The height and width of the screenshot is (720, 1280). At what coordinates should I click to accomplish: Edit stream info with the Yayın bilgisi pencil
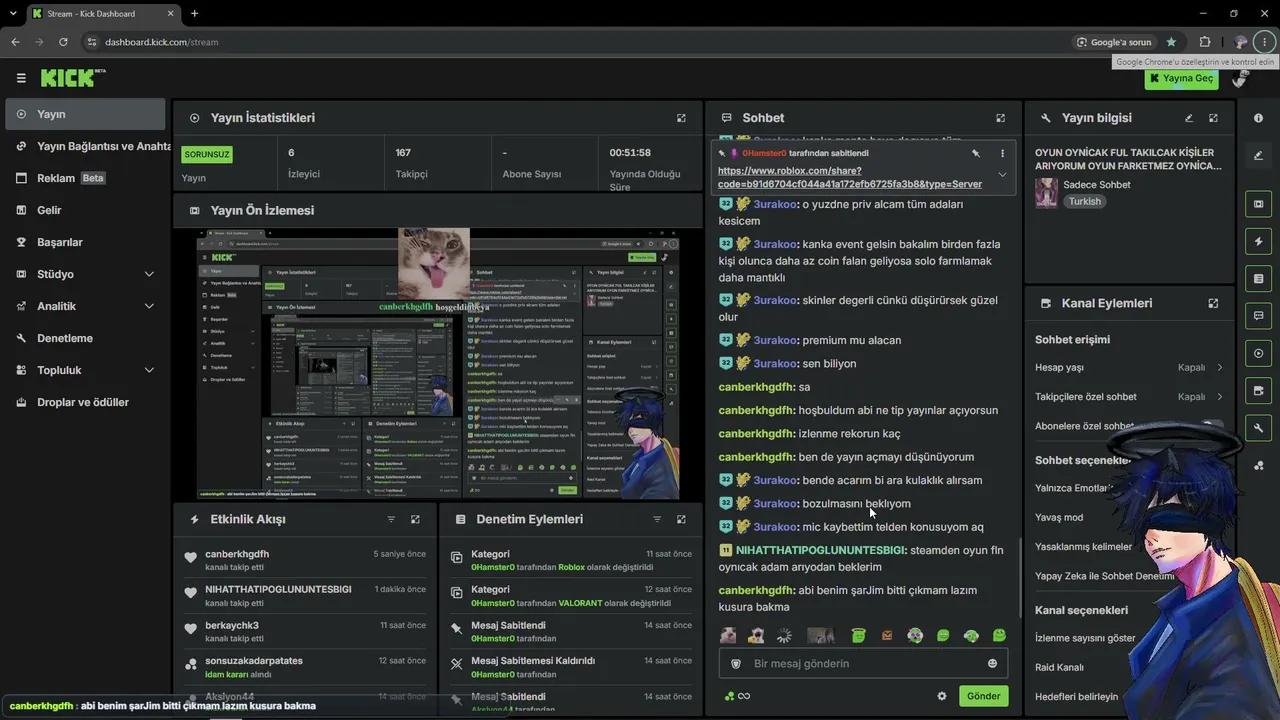tap(1189, 118)
